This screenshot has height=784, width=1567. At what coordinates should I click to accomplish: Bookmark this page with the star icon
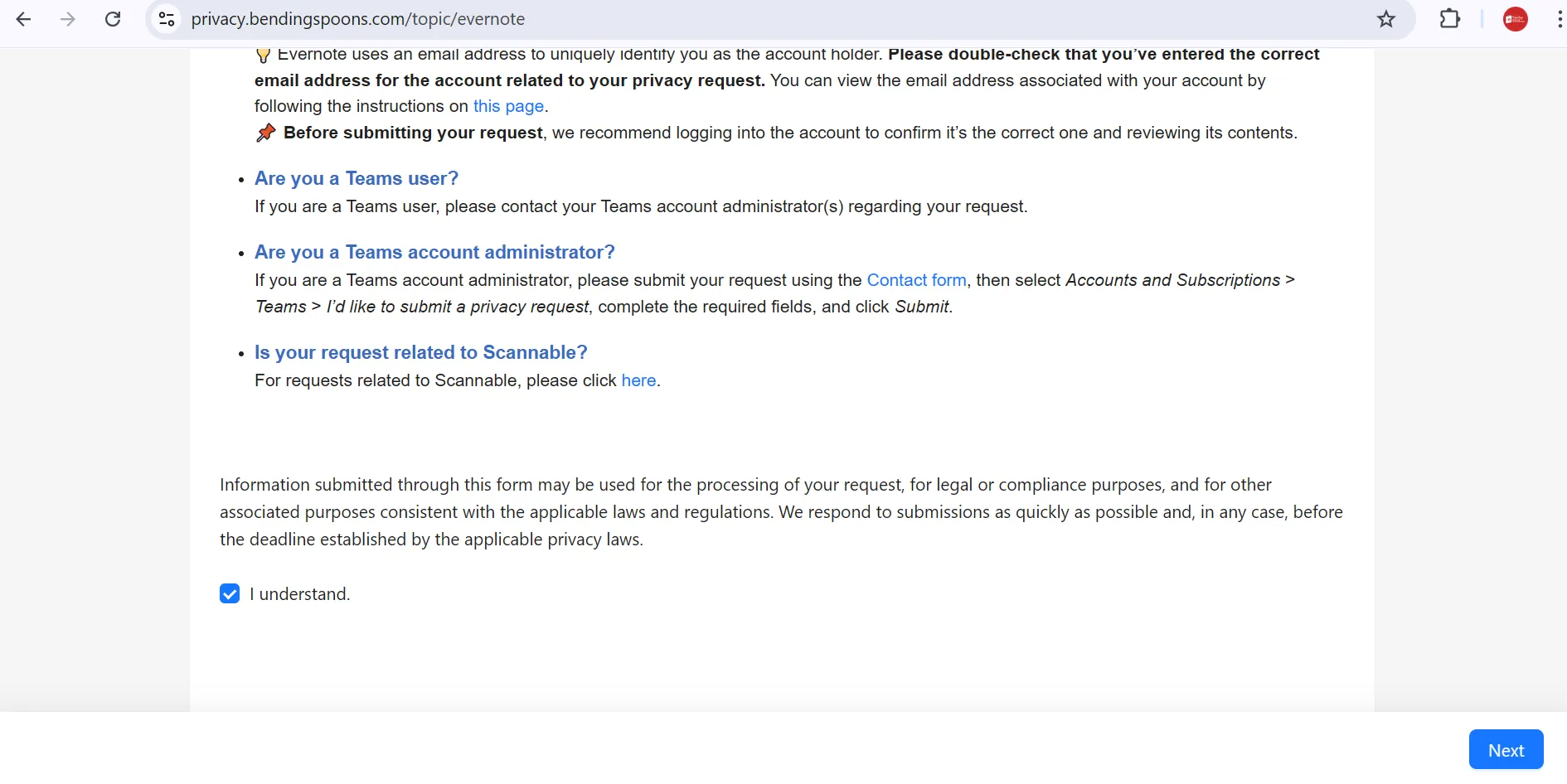click(x=1386, y=19)
